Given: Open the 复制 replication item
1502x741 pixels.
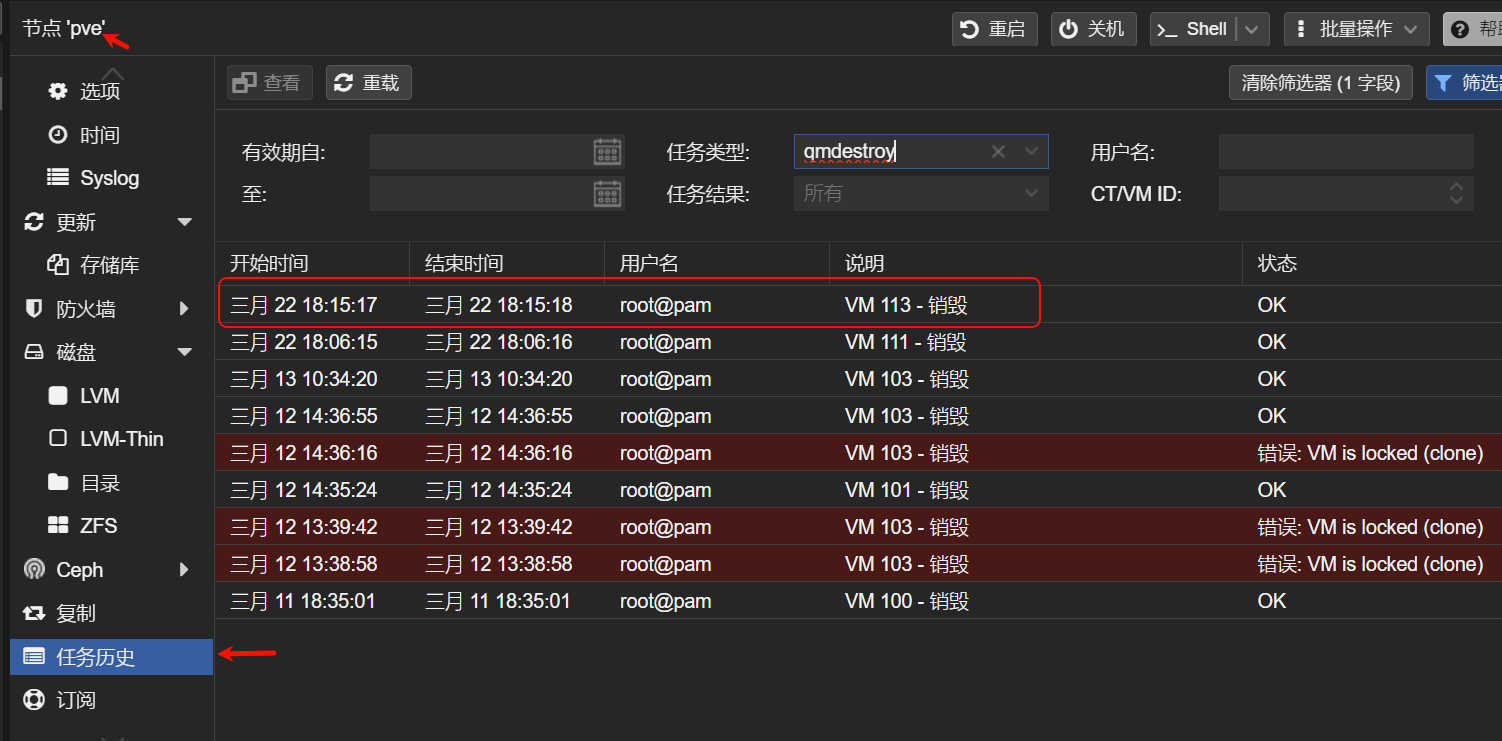Looking at the screenshot, I should pyautogui.click(x=60, y=613).
